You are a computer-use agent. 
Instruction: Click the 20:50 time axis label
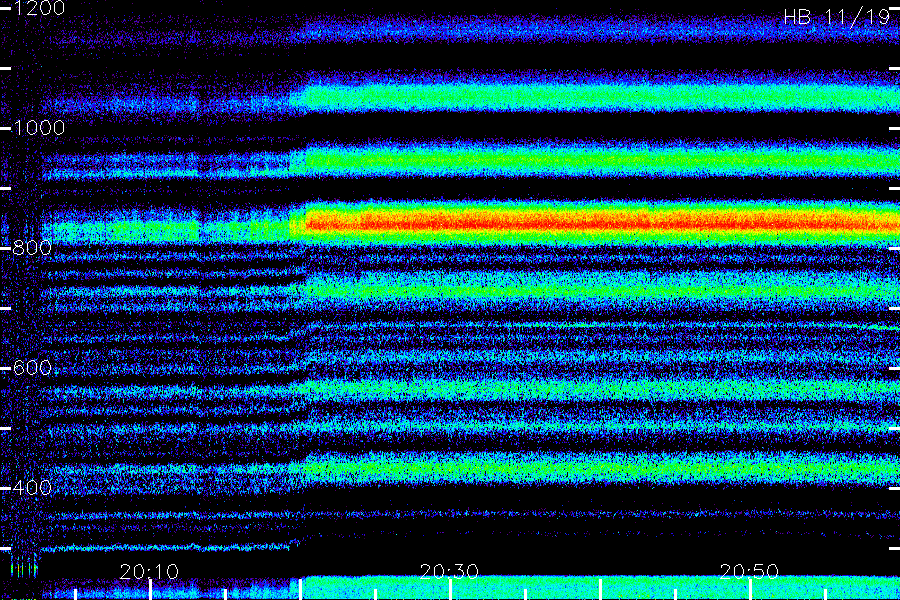[750, 571]
